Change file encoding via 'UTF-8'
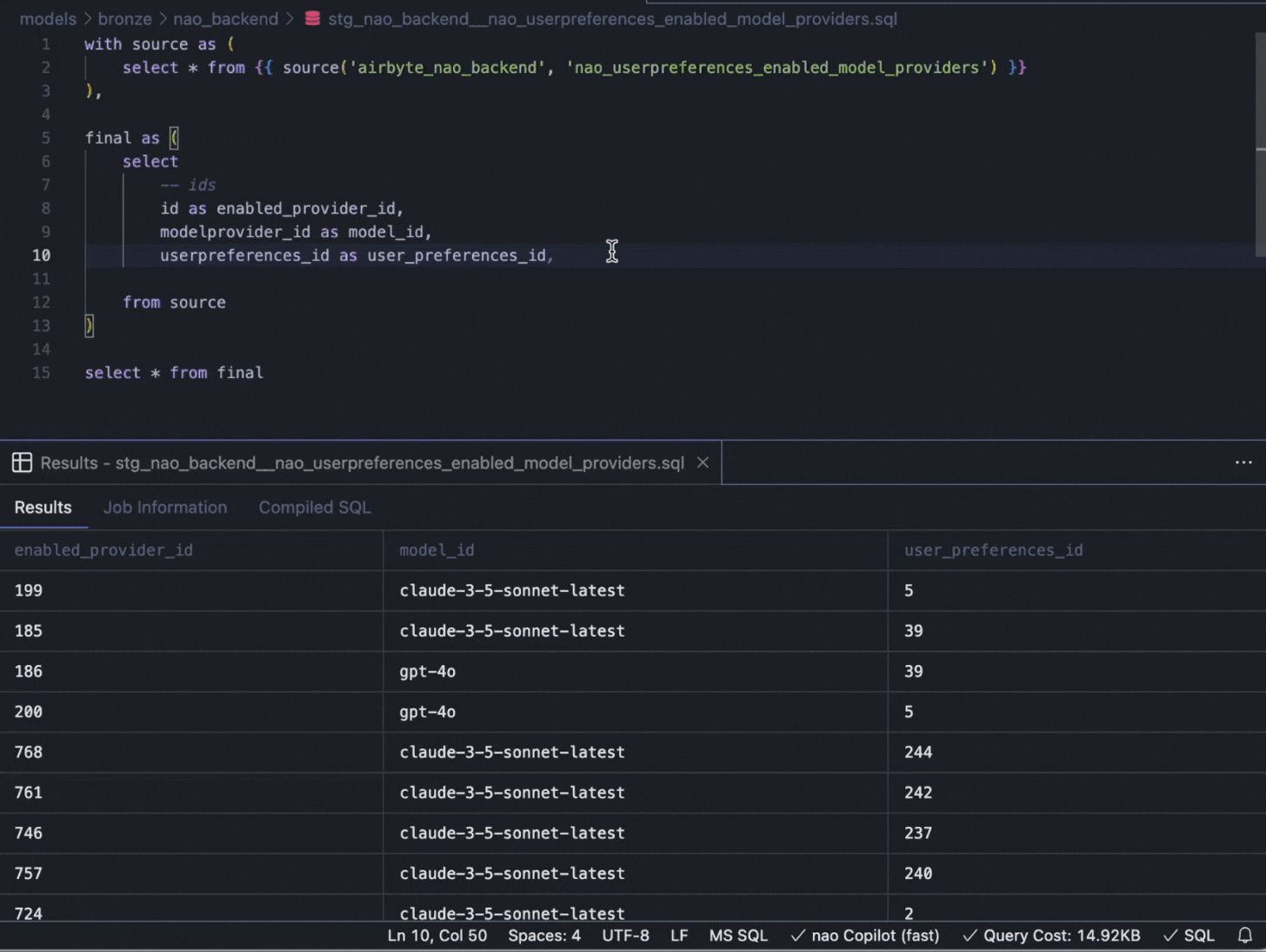The image size is (1266, 952). pos(626,935)
